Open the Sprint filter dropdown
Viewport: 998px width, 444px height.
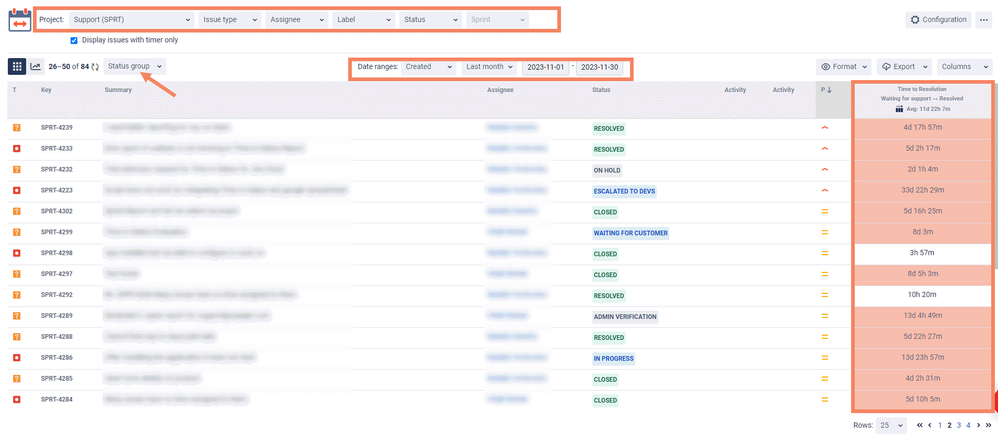click(497, 20)
